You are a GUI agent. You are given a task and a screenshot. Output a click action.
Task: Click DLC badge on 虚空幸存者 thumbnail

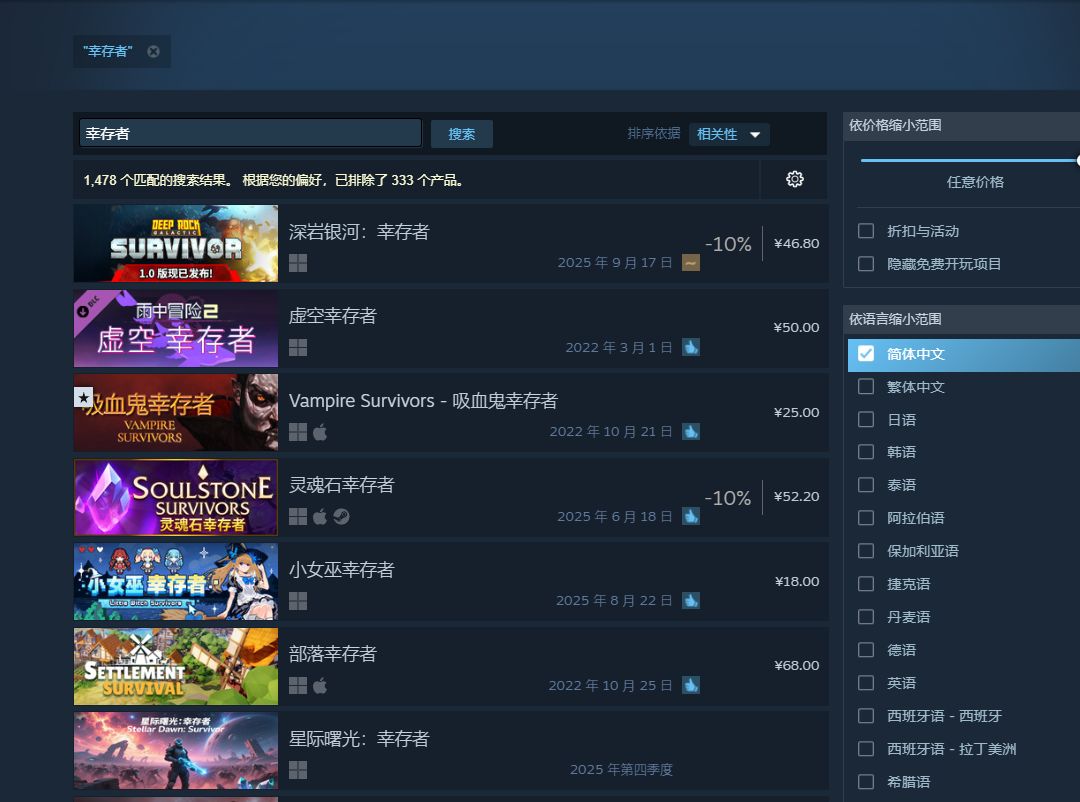90,306
